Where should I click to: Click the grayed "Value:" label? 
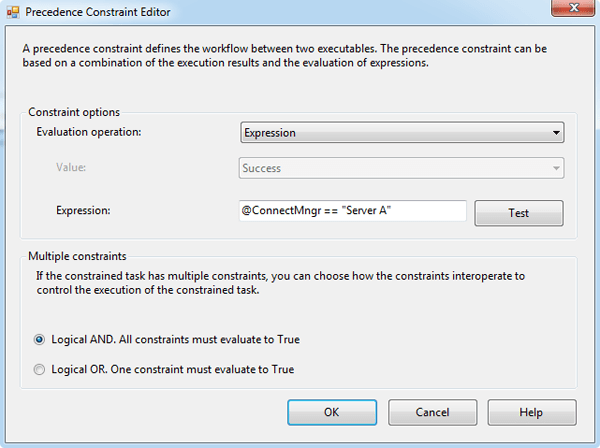click(x=71, y=168)
